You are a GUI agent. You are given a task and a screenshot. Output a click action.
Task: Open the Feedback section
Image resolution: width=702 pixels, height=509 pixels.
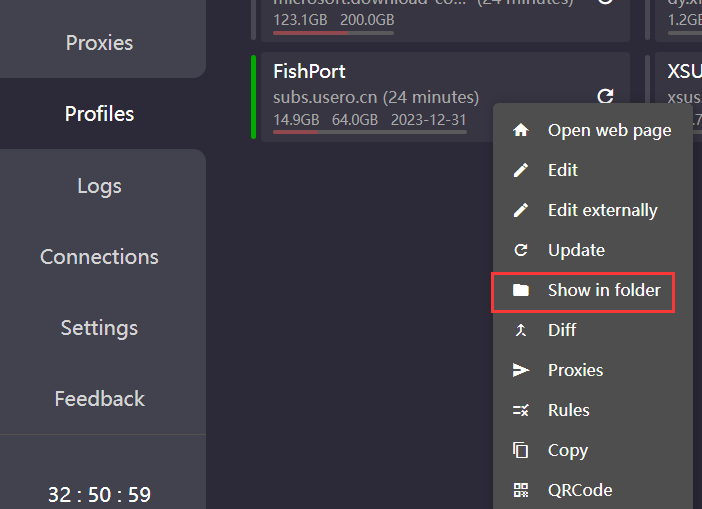click(x=99, y=399)
